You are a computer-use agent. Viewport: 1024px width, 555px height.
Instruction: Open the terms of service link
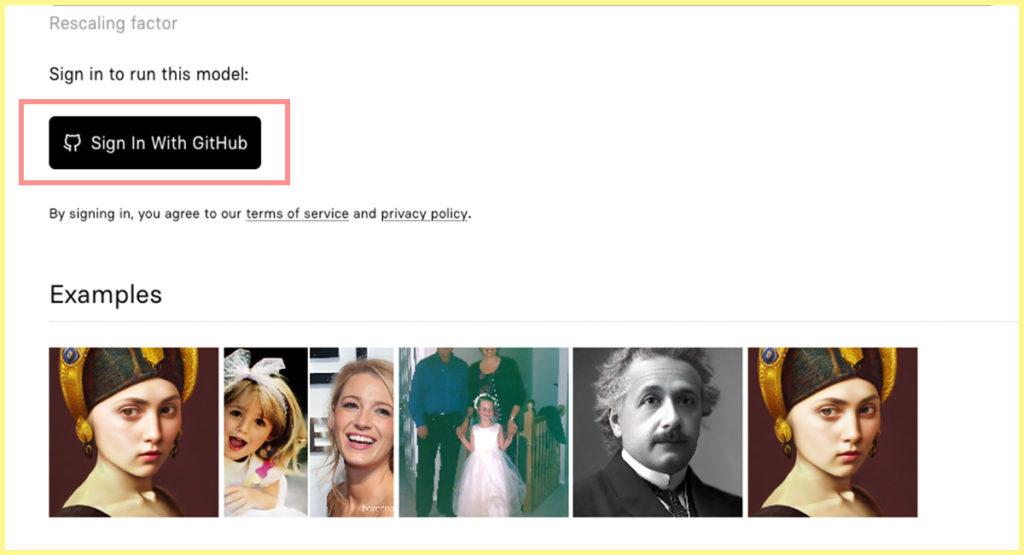[297, 214]
